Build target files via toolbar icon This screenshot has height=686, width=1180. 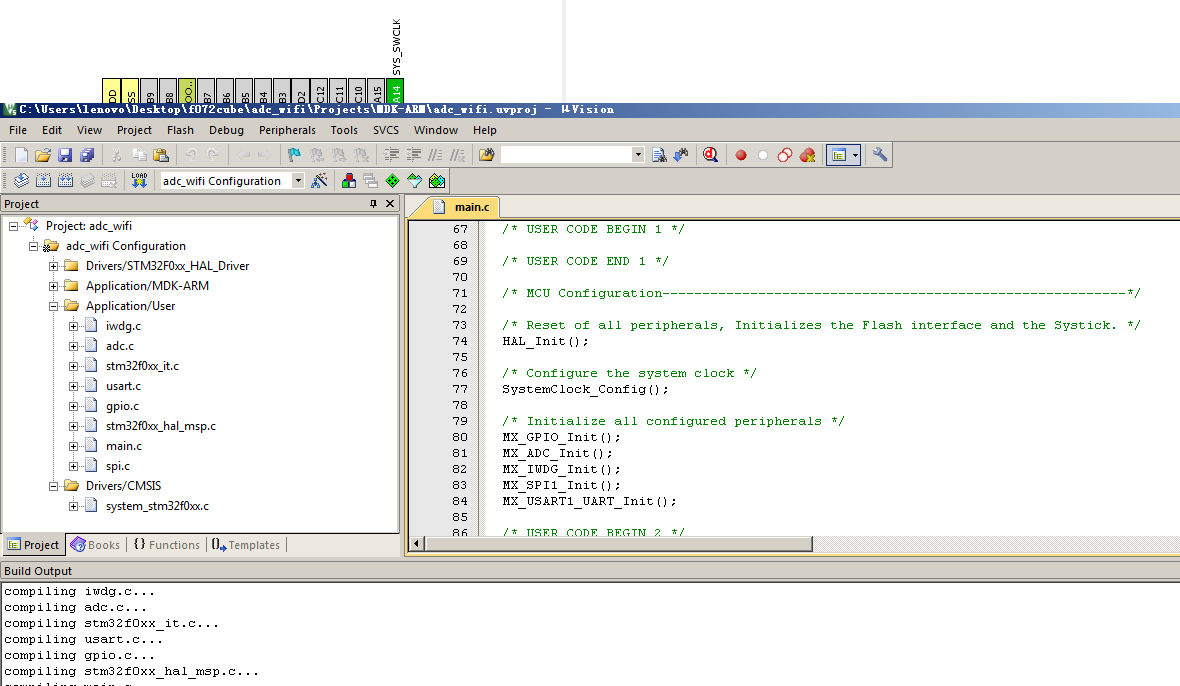coord(44,181)
